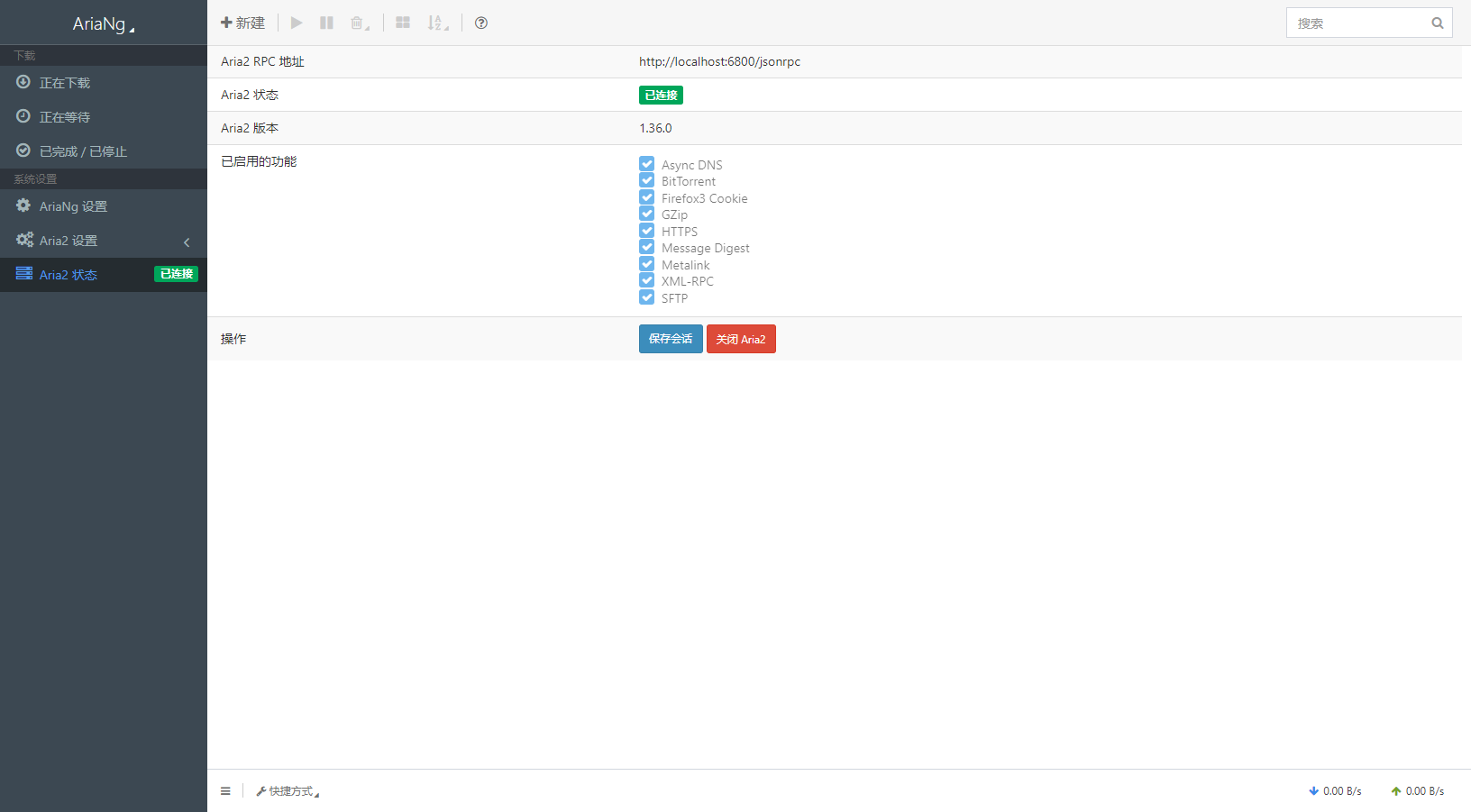
Task: Click the check-circle icon beside 已完成
Action: [x=23, y=151]
